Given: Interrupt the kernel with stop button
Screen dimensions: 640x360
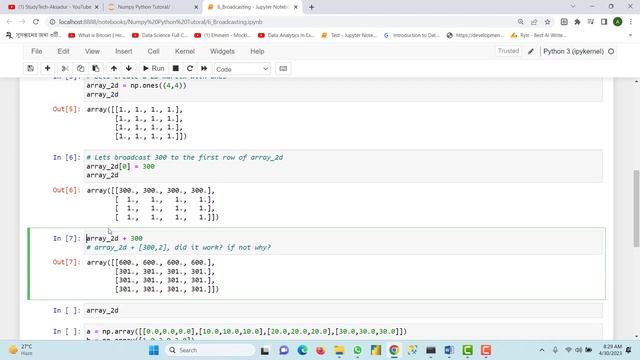Looking at the screenshot, I should 176,69.
